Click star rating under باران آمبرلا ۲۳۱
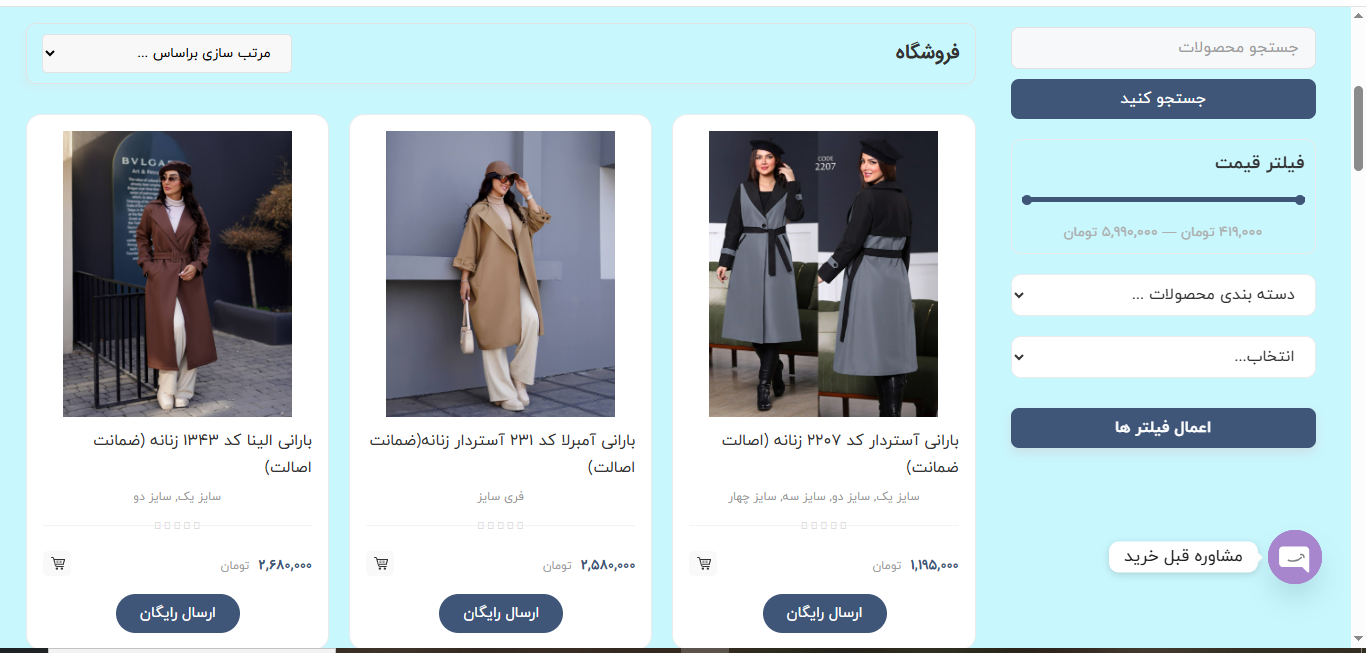This screenshot has width=1366, height=653. pos(501,525)
